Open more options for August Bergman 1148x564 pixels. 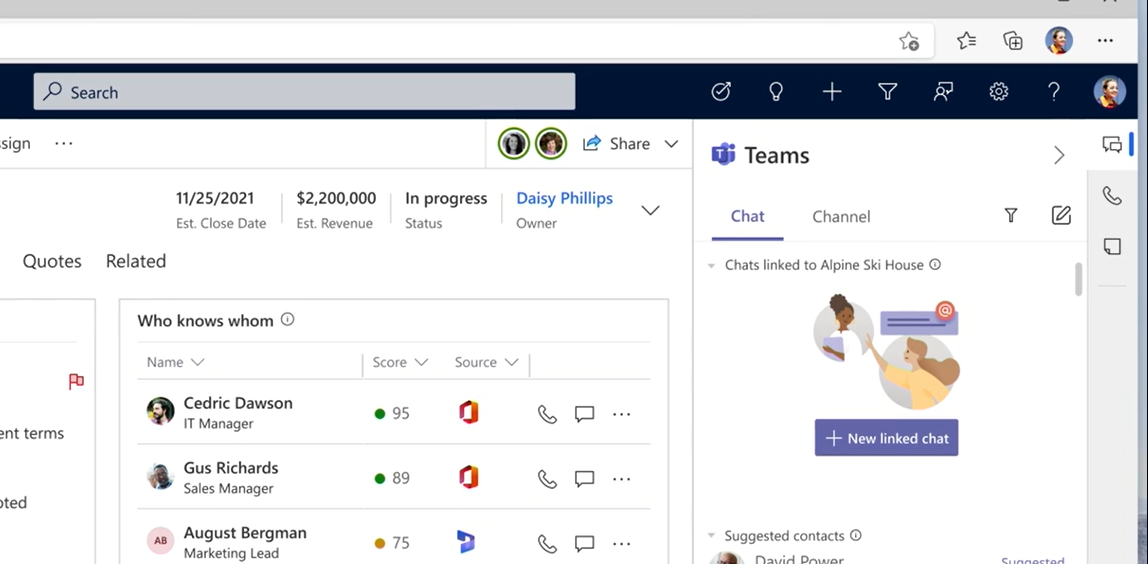pos(622,543)
